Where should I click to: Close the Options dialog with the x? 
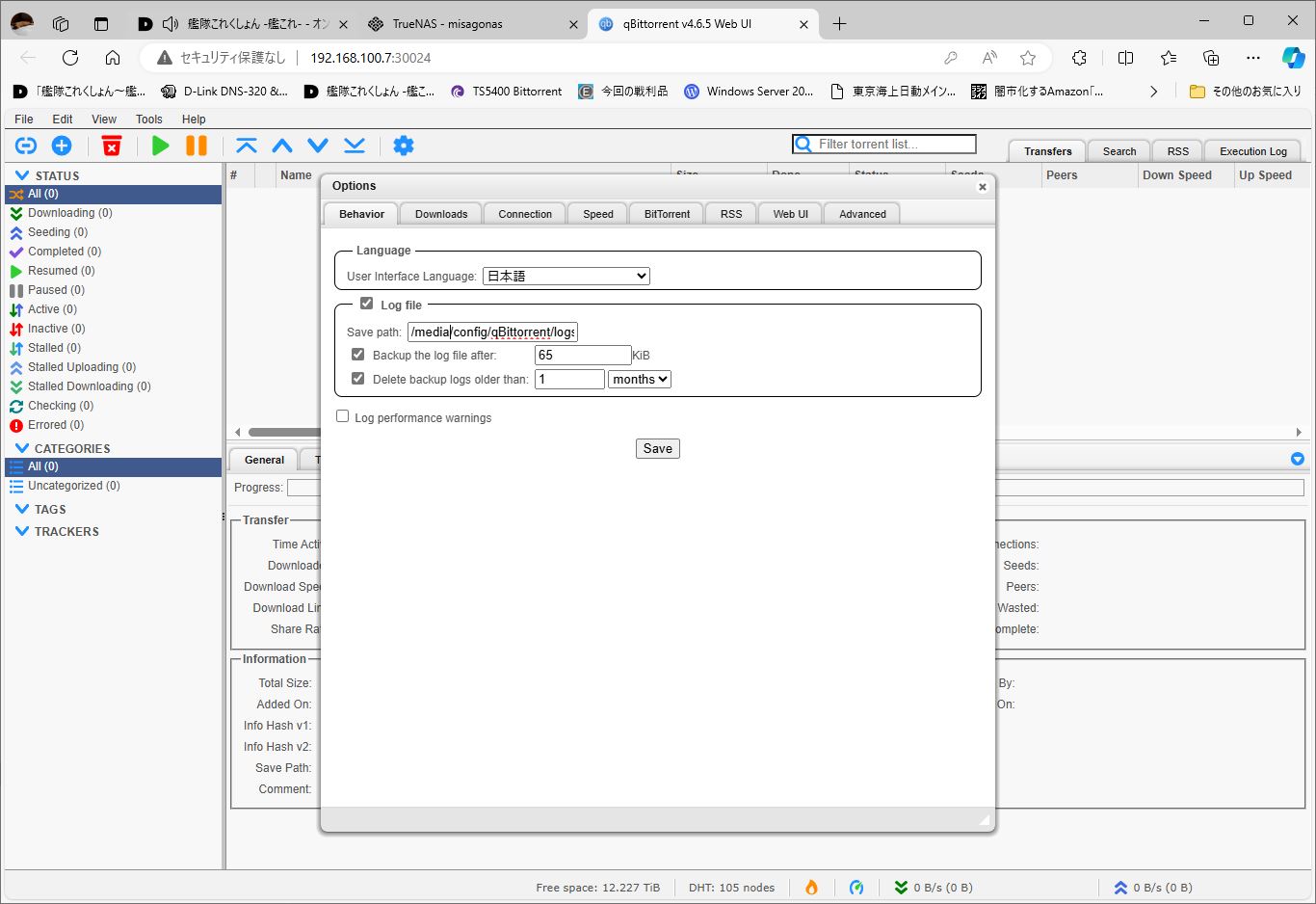(982, 187)
